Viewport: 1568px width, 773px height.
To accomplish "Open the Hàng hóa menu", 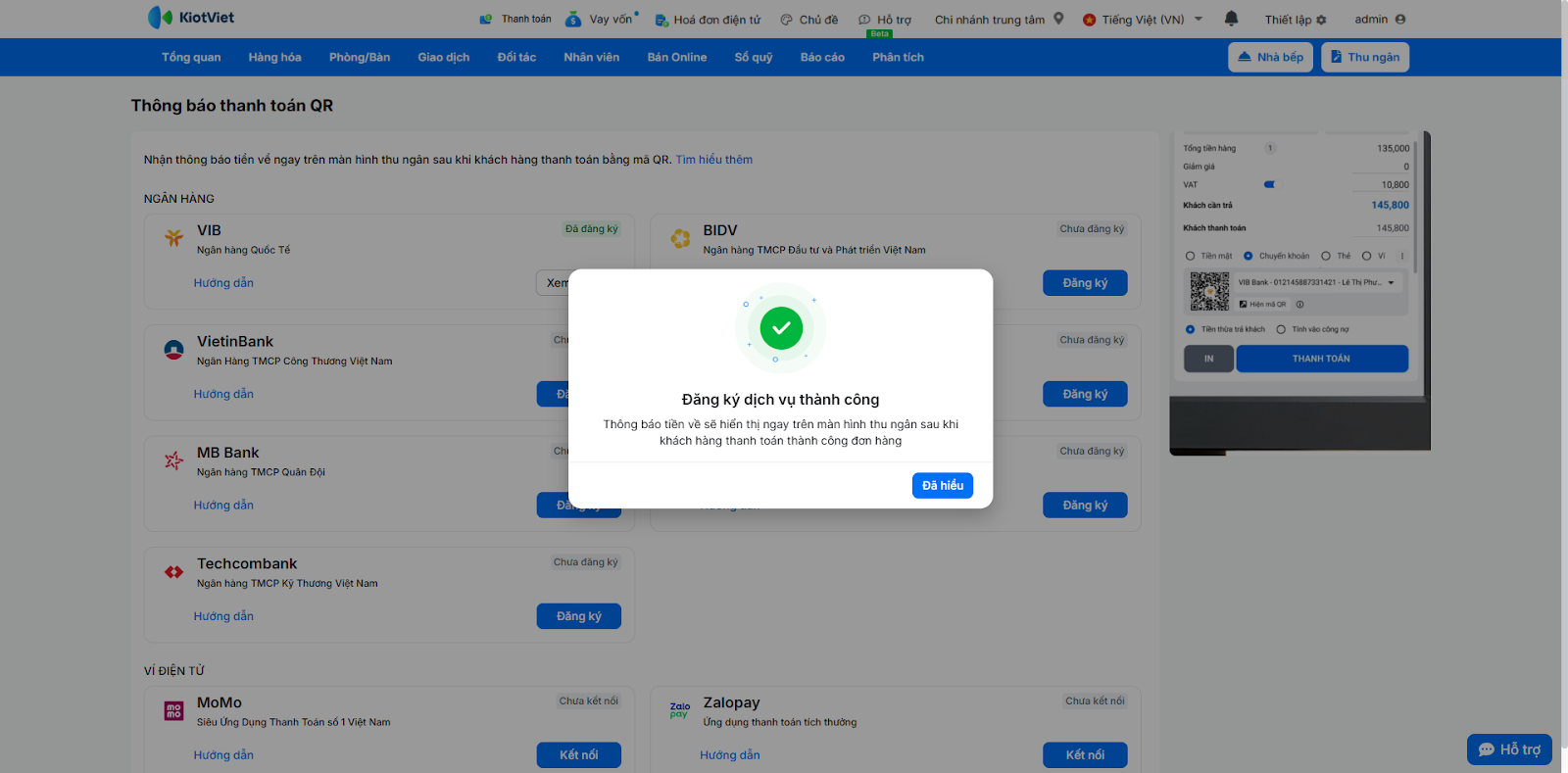I will point(275,57).
